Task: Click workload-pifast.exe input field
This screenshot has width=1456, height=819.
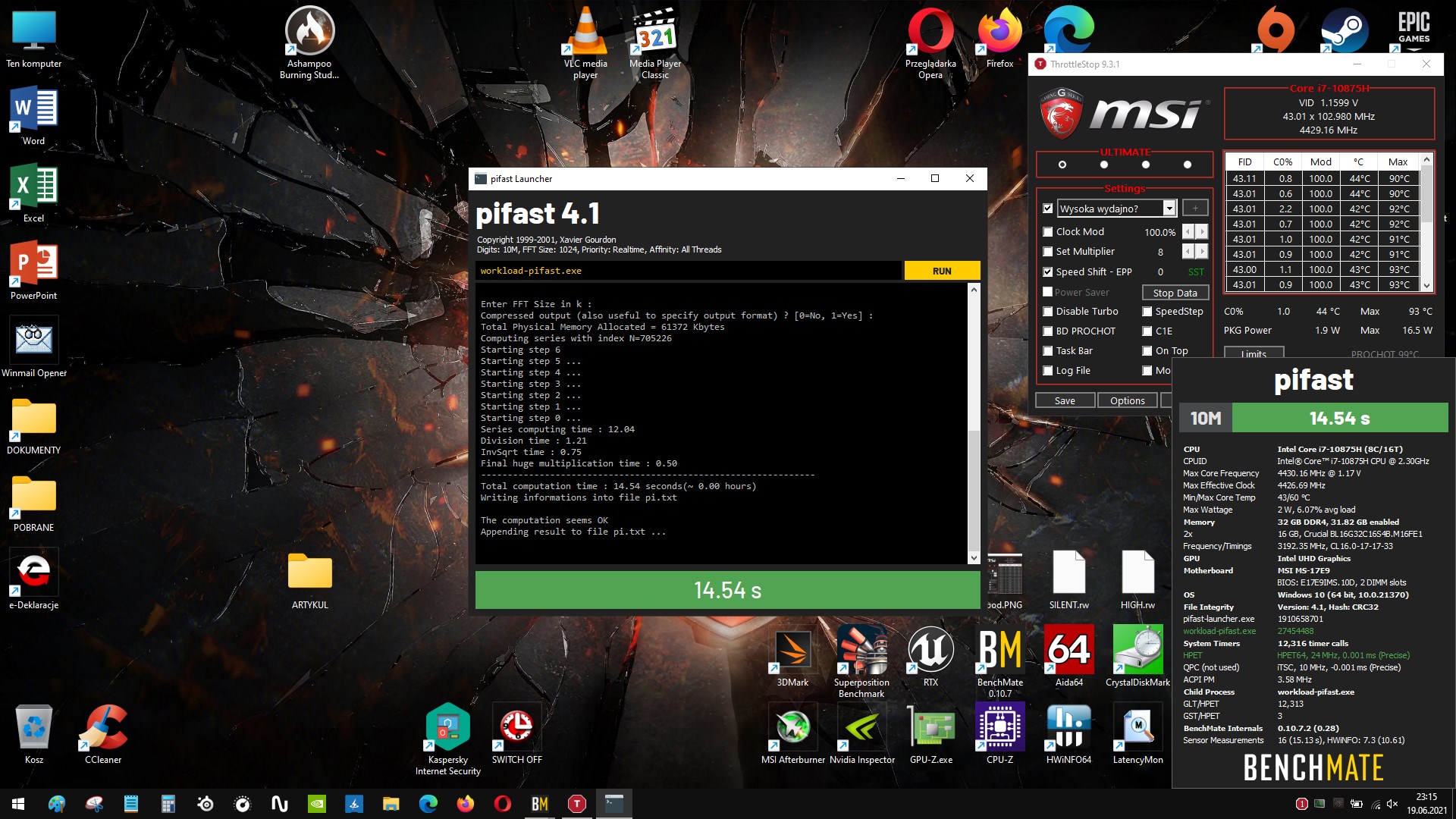Action: click(689, 271)
